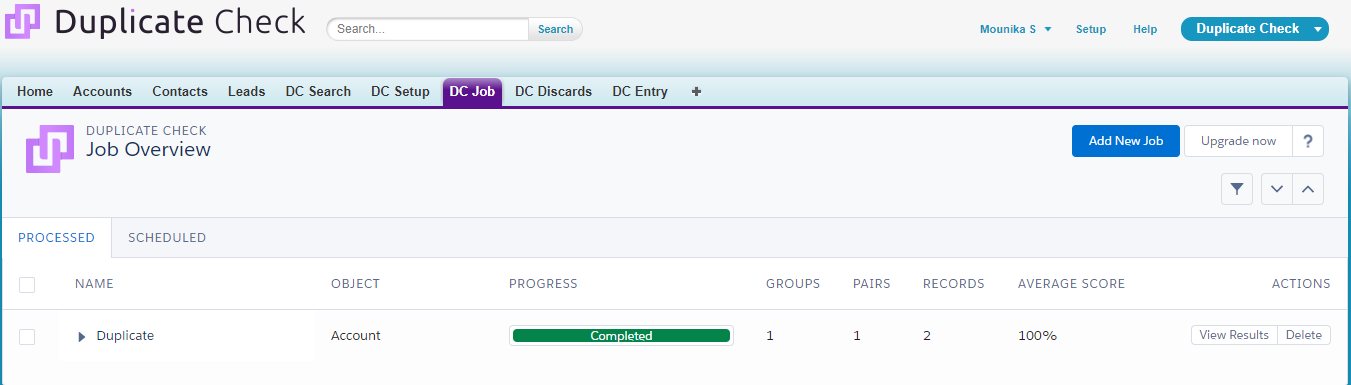Add a new tab with plus icon
The image size is (1351, 385).
point(697,91)
